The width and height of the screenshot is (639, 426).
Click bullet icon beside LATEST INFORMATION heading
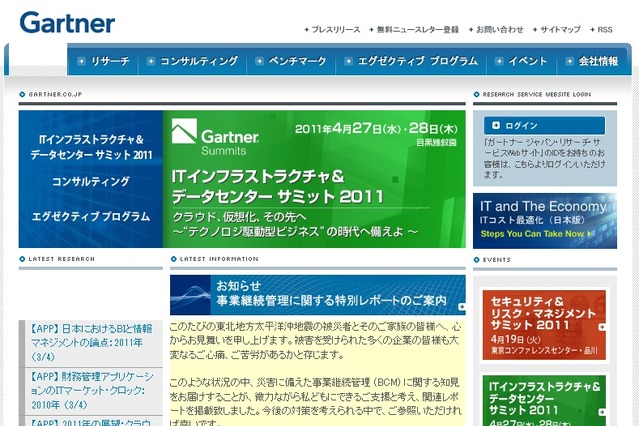tap(174, 259)
